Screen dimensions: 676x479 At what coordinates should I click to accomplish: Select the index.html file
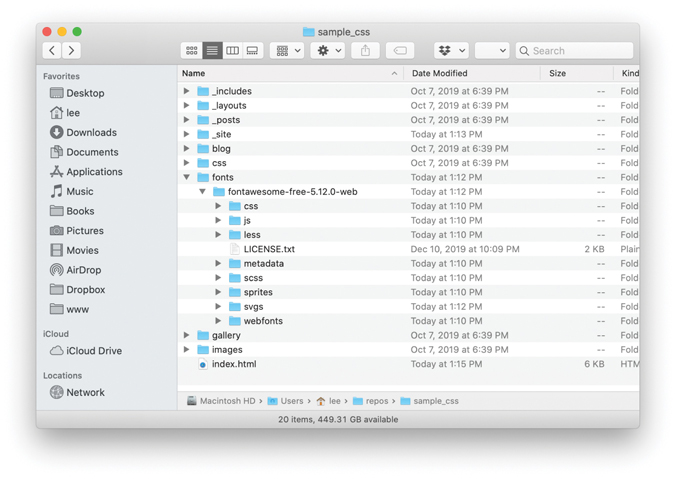pos(233,364)
